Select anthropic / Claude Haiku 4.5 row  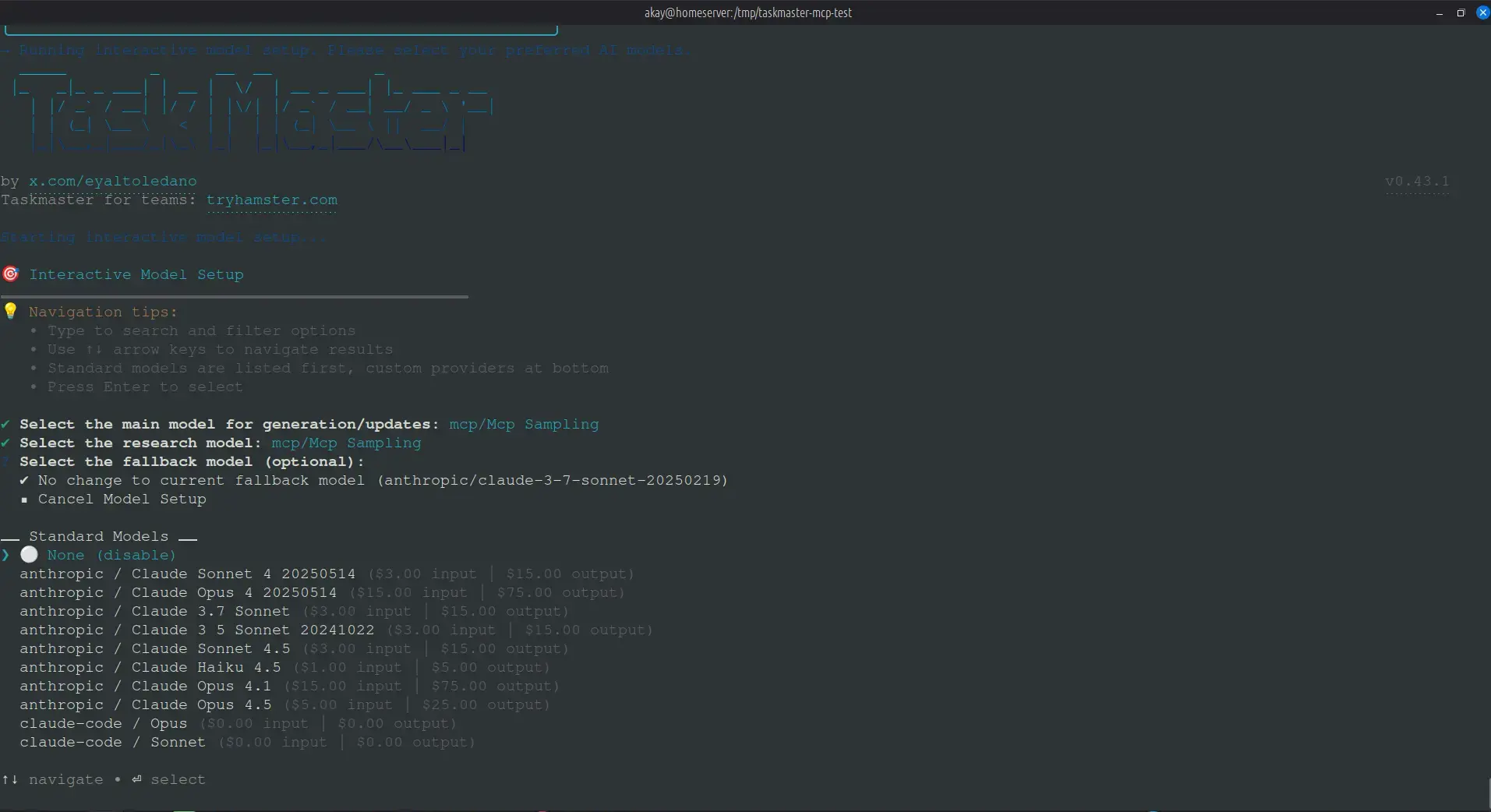(284, 667)
